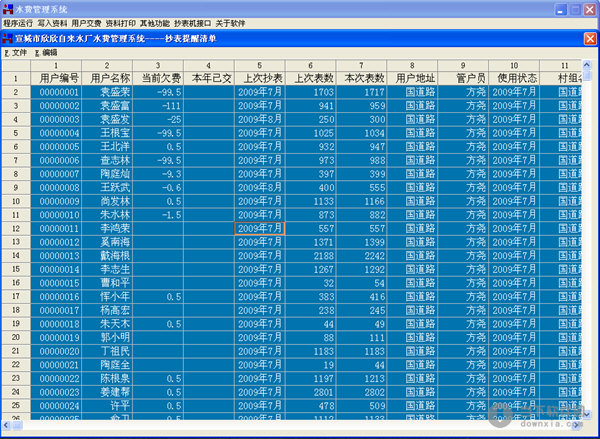Image resolution: width=600 pixels, height=439 pixels.
Task: Click user ID cell 00000001
Action: click(56, 92)
